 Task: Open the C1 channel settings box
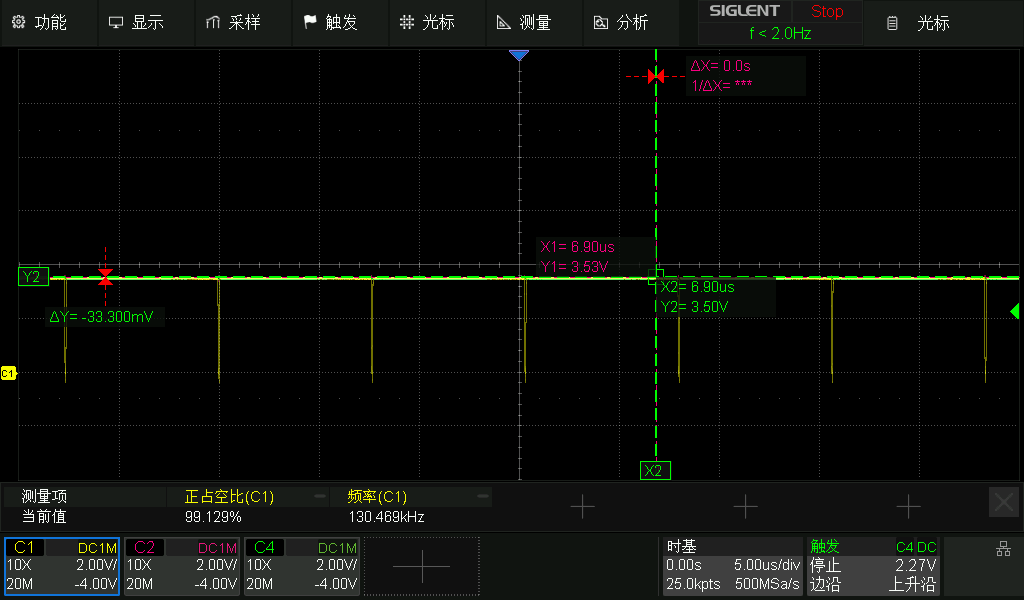pyautogui.click(x=62, y=566)
